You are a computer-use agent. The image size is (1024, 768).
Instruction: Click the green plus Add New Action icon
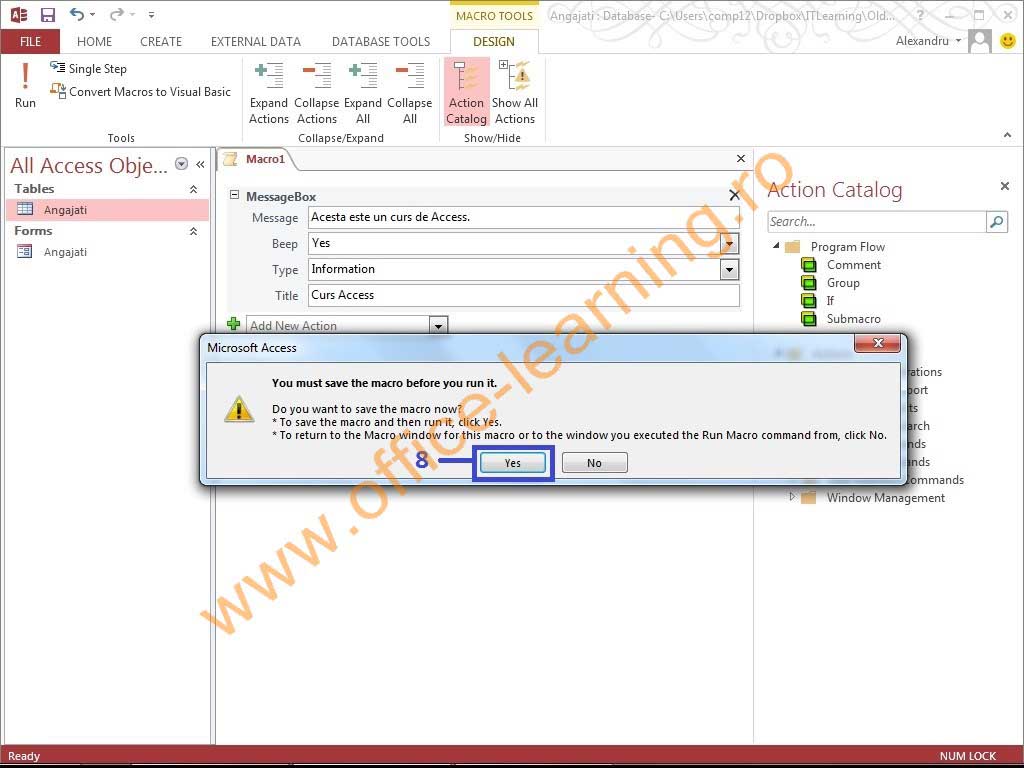(234, 324)
